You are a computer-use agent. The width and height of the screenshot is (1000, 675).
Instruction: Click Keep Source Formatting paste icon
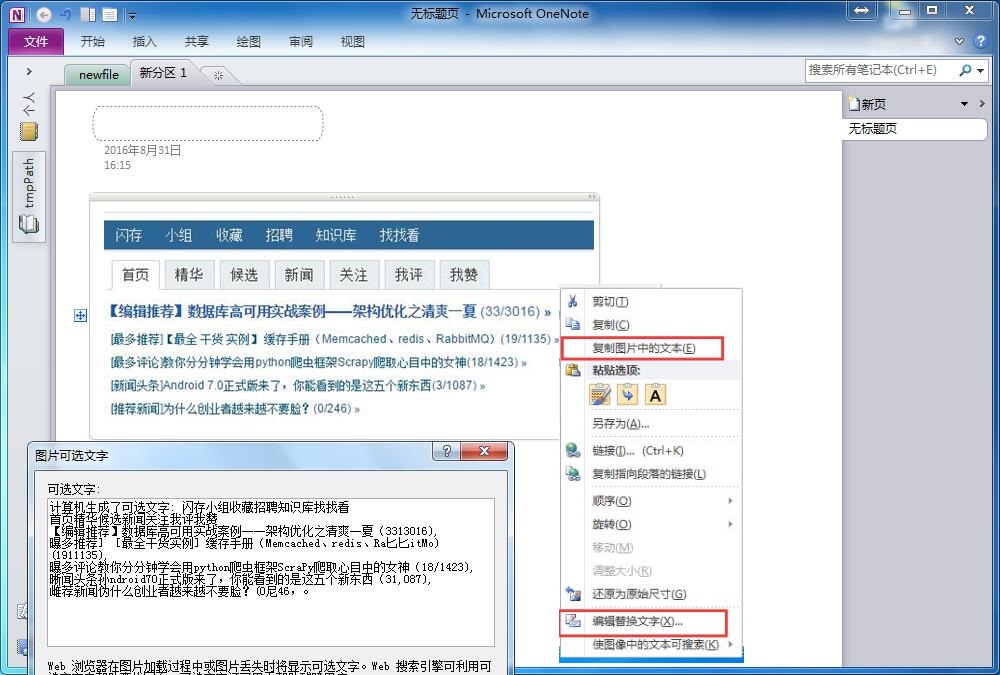pyautogui.click(x=600, y=395)
